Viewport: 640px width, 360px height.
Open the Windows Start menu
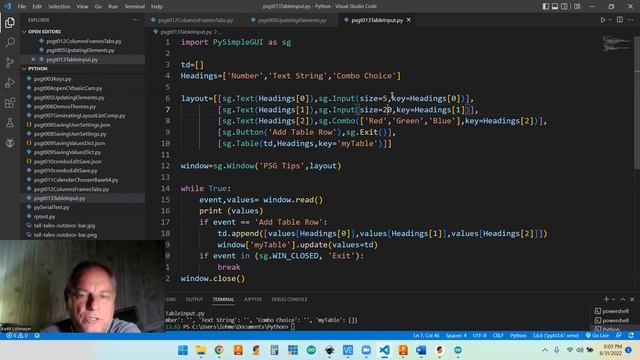183,350
